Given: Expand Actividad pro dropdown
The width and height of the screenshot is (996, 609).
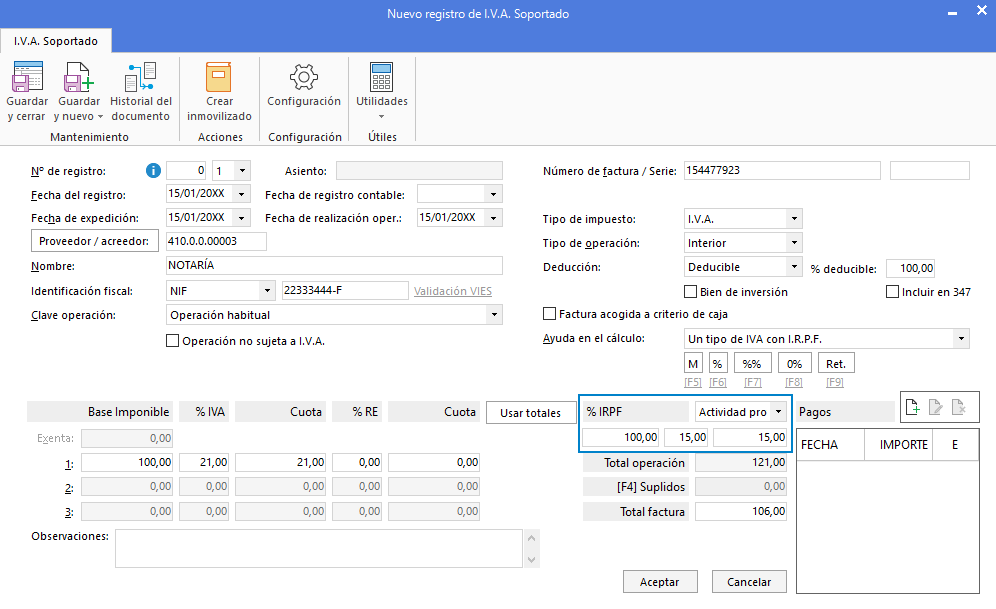Looking at the screenshot, I should [x=779, y=412].
